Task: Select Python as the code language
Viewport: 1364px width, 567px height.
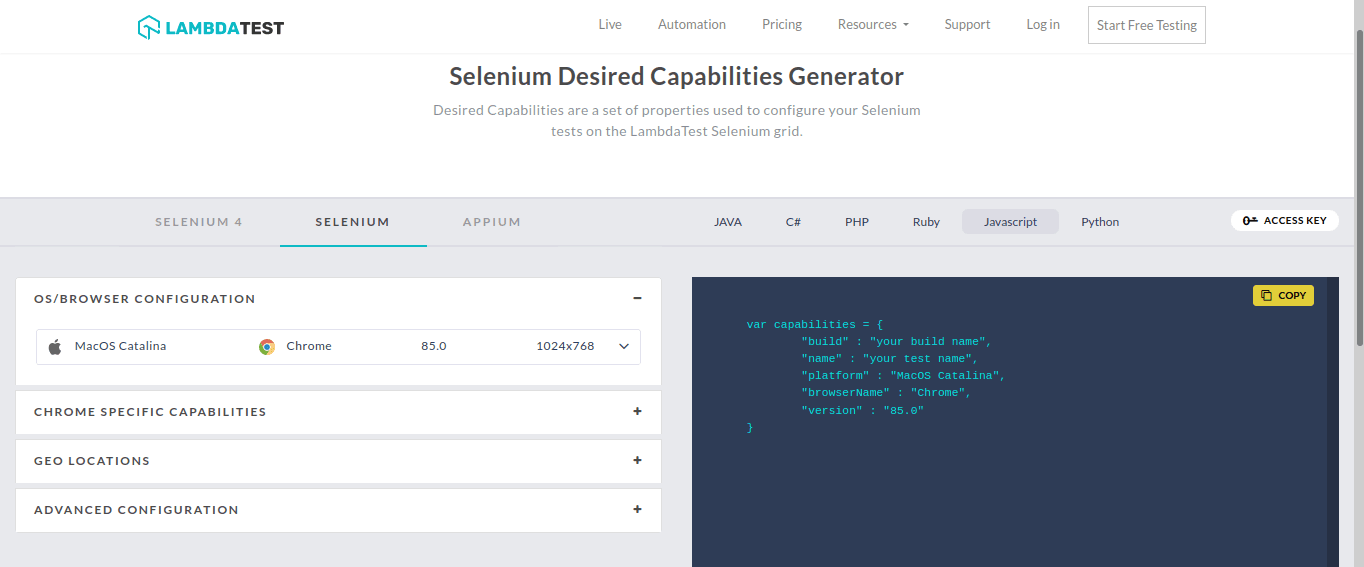Action: 1100,222
